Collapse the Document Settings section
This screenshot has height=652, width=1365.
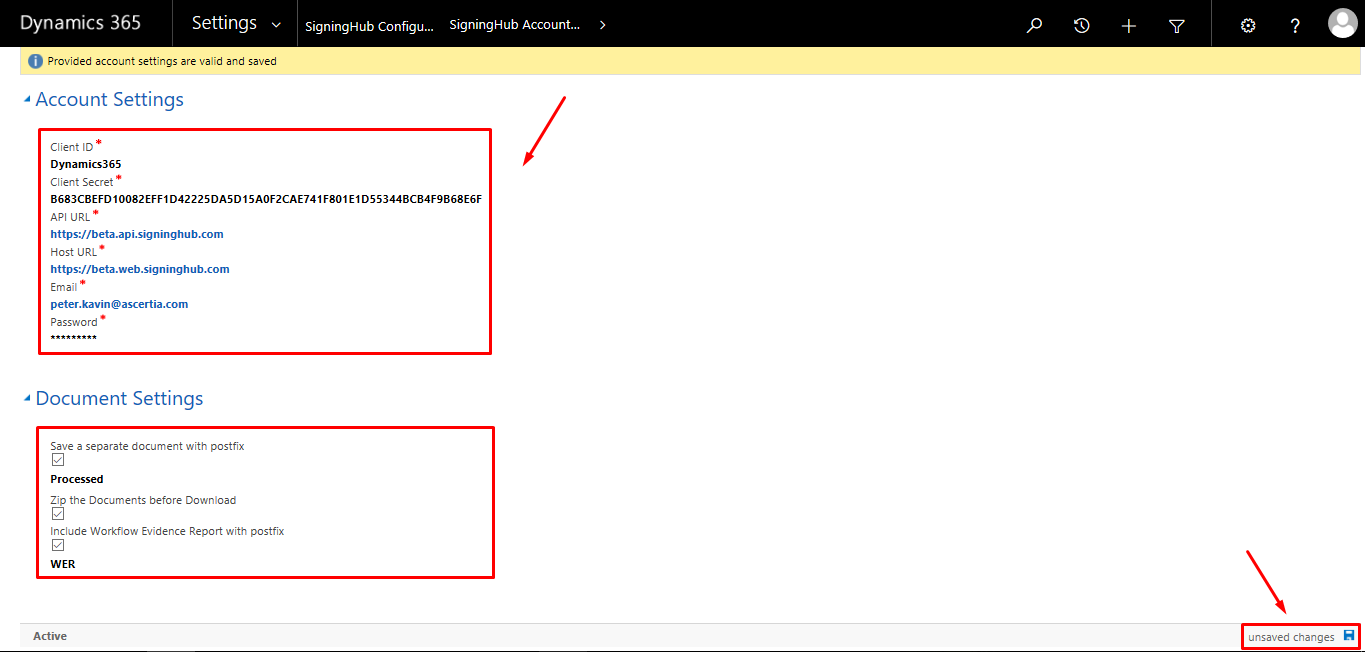click(x=27, y=399)
